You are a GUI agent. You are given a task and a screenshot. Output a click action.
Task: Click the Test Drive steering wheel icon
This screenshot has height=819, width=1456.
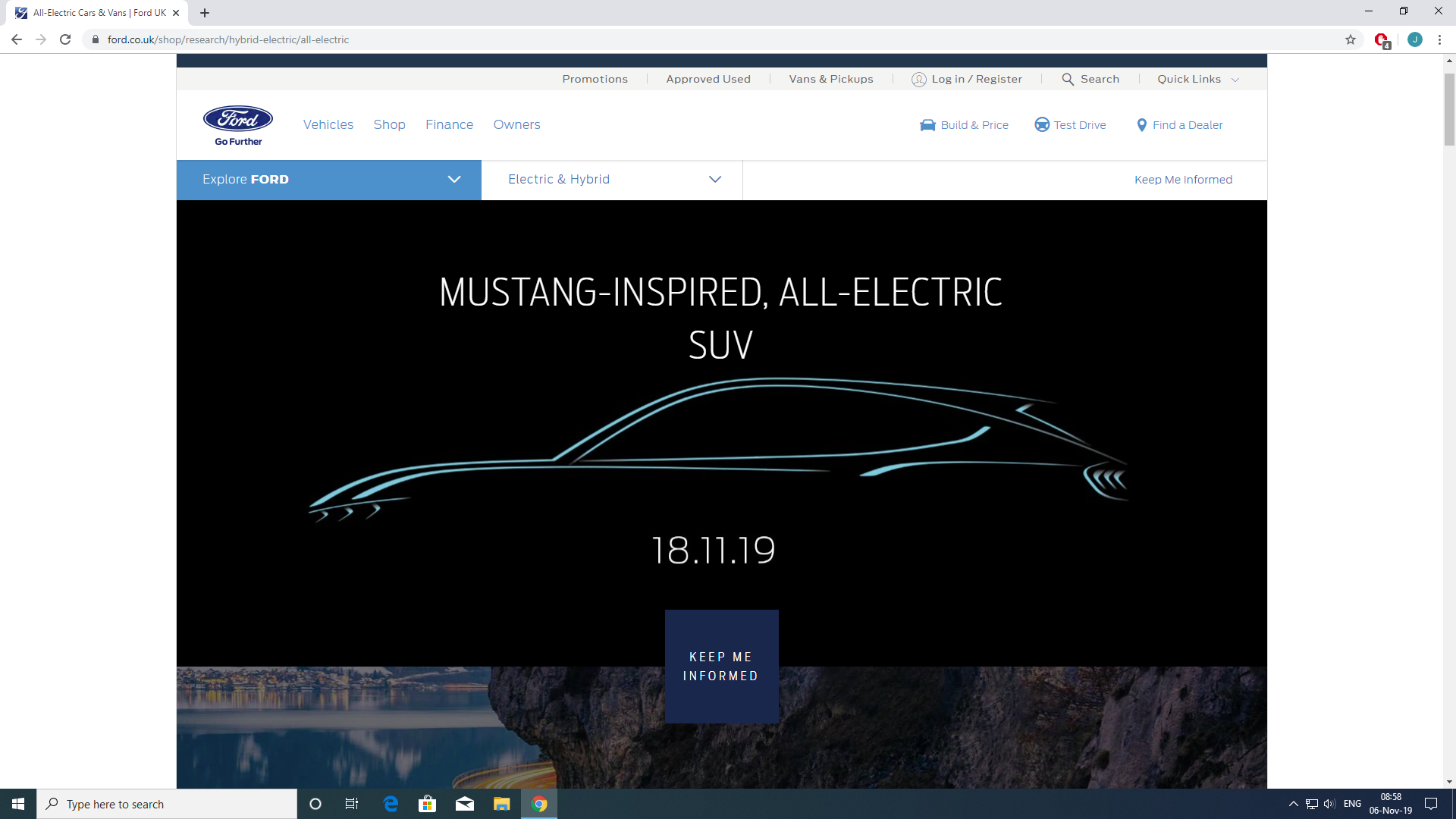point(1042,125)
